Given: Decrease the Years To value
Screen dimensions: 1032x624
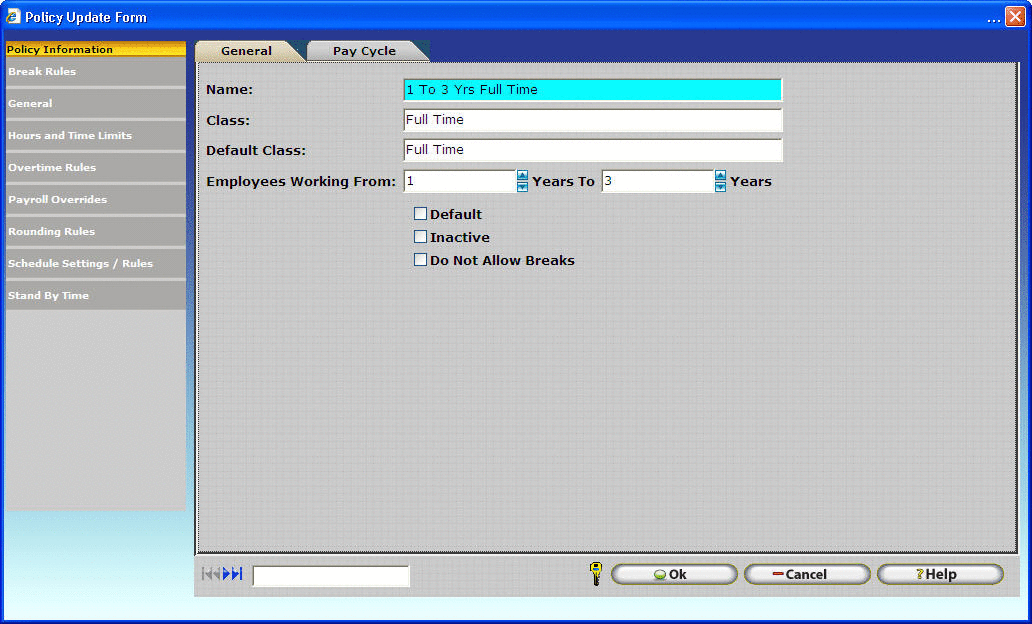Looking at the screenshot, I should (x=720, y=187).
